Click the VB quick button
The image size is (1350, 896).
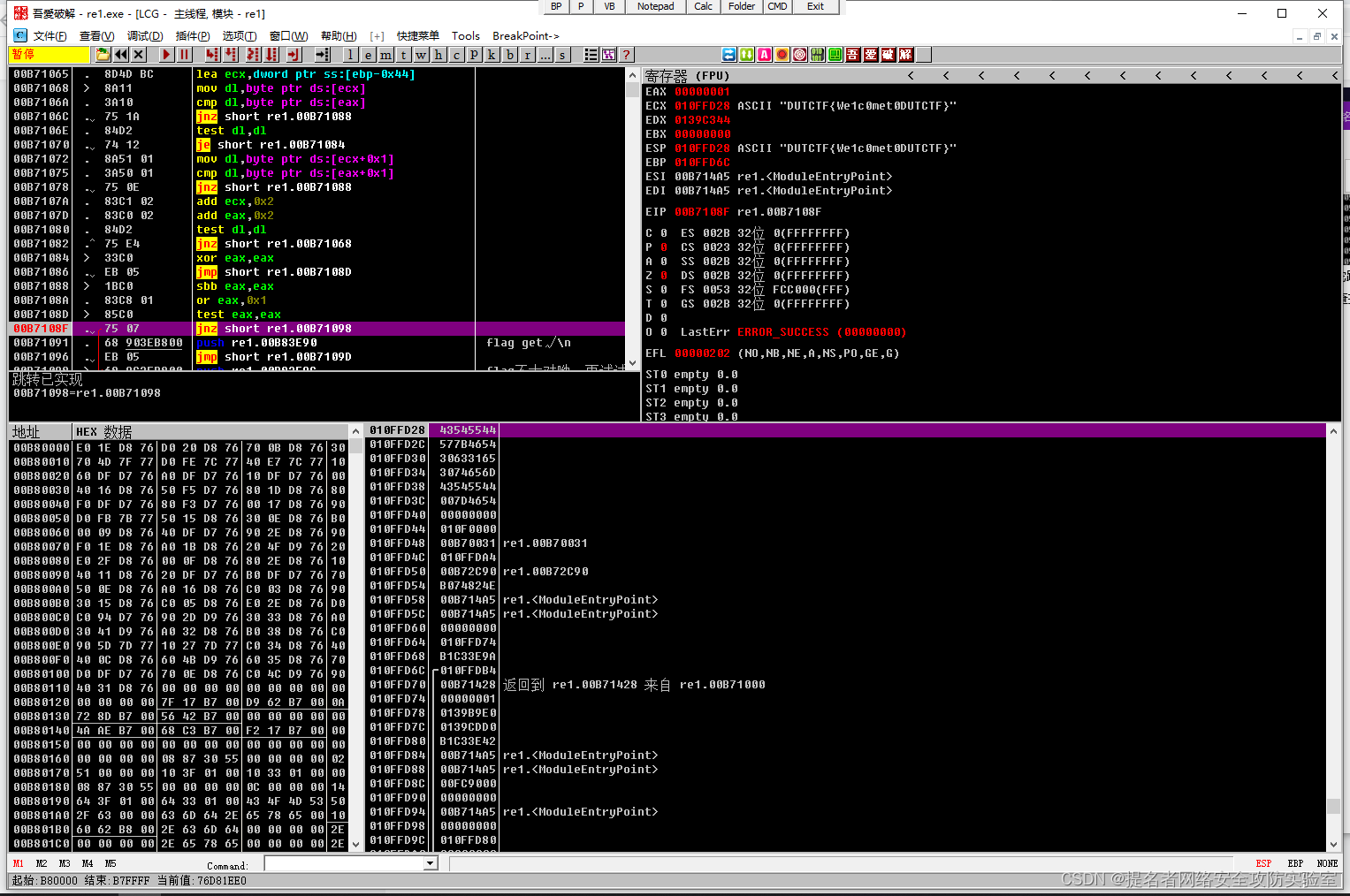609,6
